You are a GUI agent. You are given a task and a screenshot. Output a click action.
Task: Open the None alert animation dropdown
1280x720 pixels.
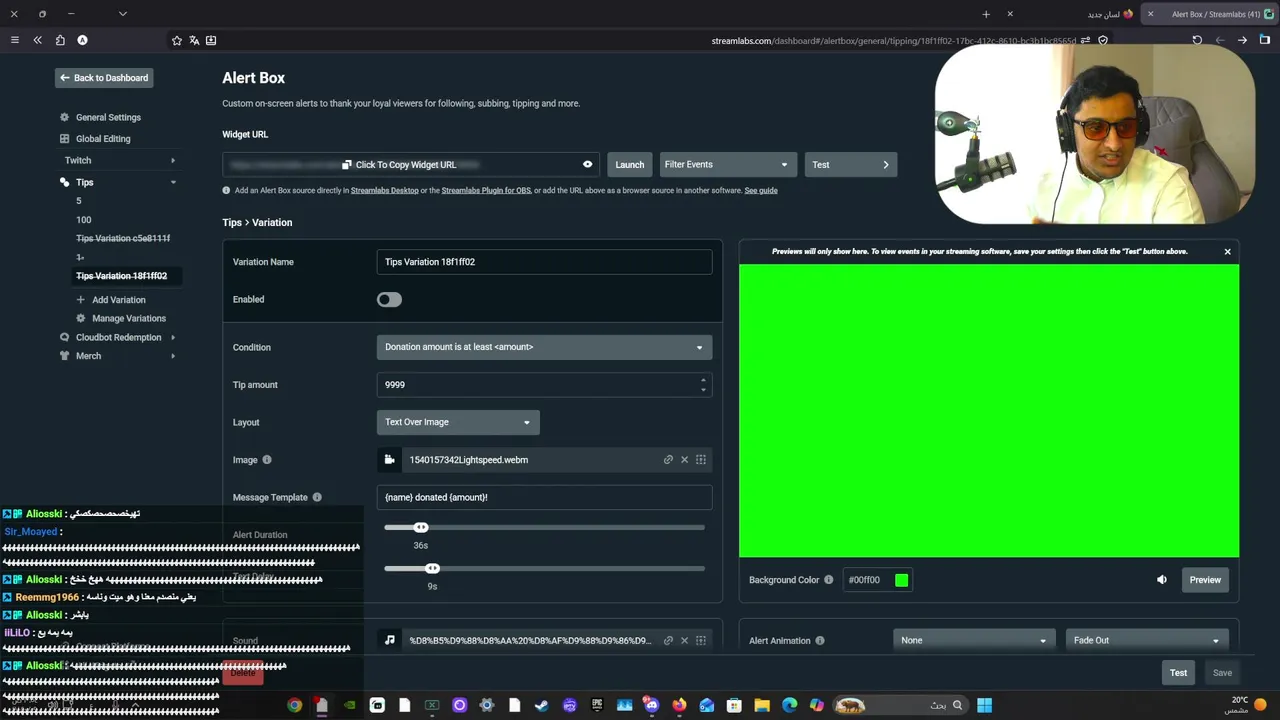973,640
